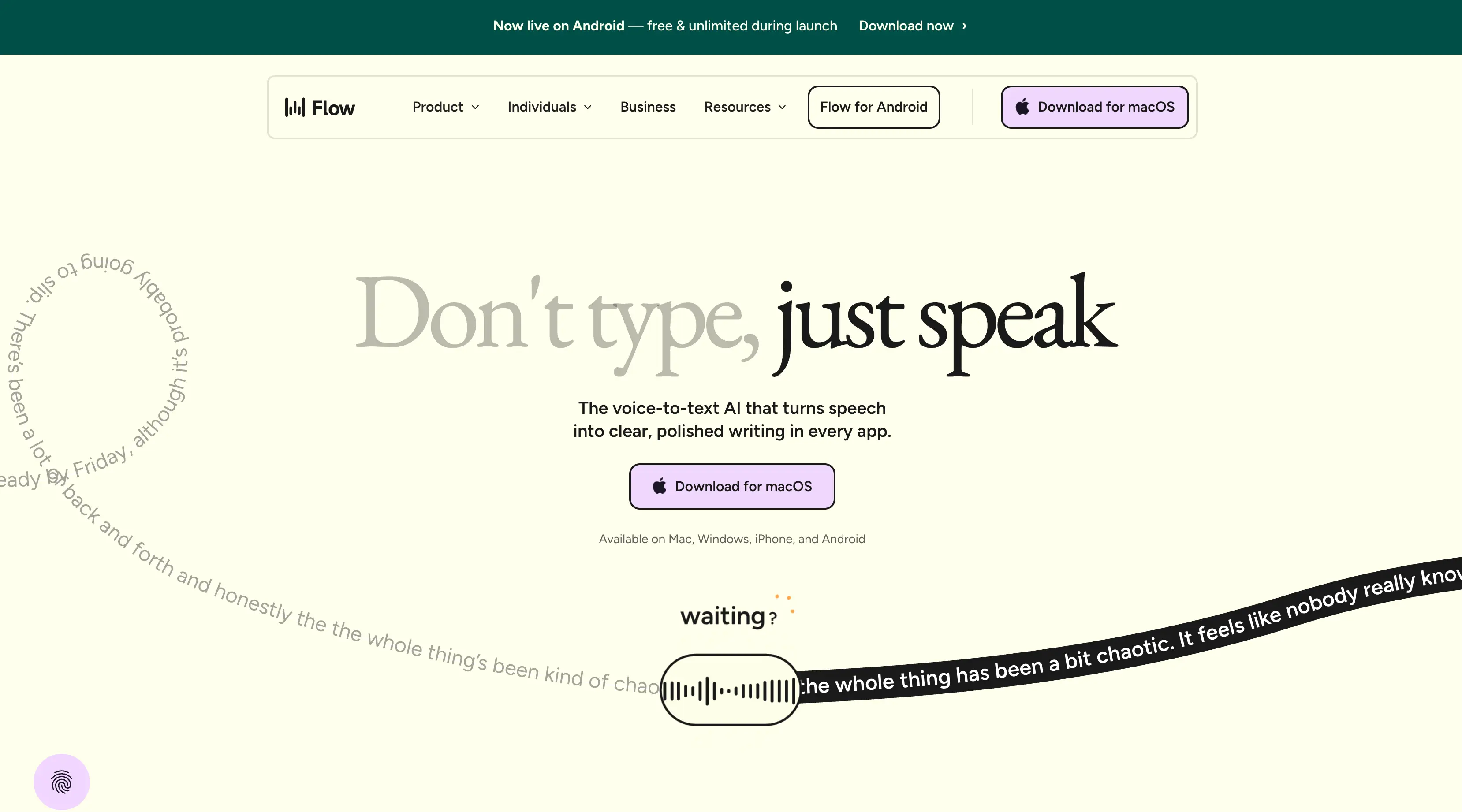Click the Apple icon inside the hero Download button
The width and height of the screenshot is (1462, 812).
(x=659, y=486)
